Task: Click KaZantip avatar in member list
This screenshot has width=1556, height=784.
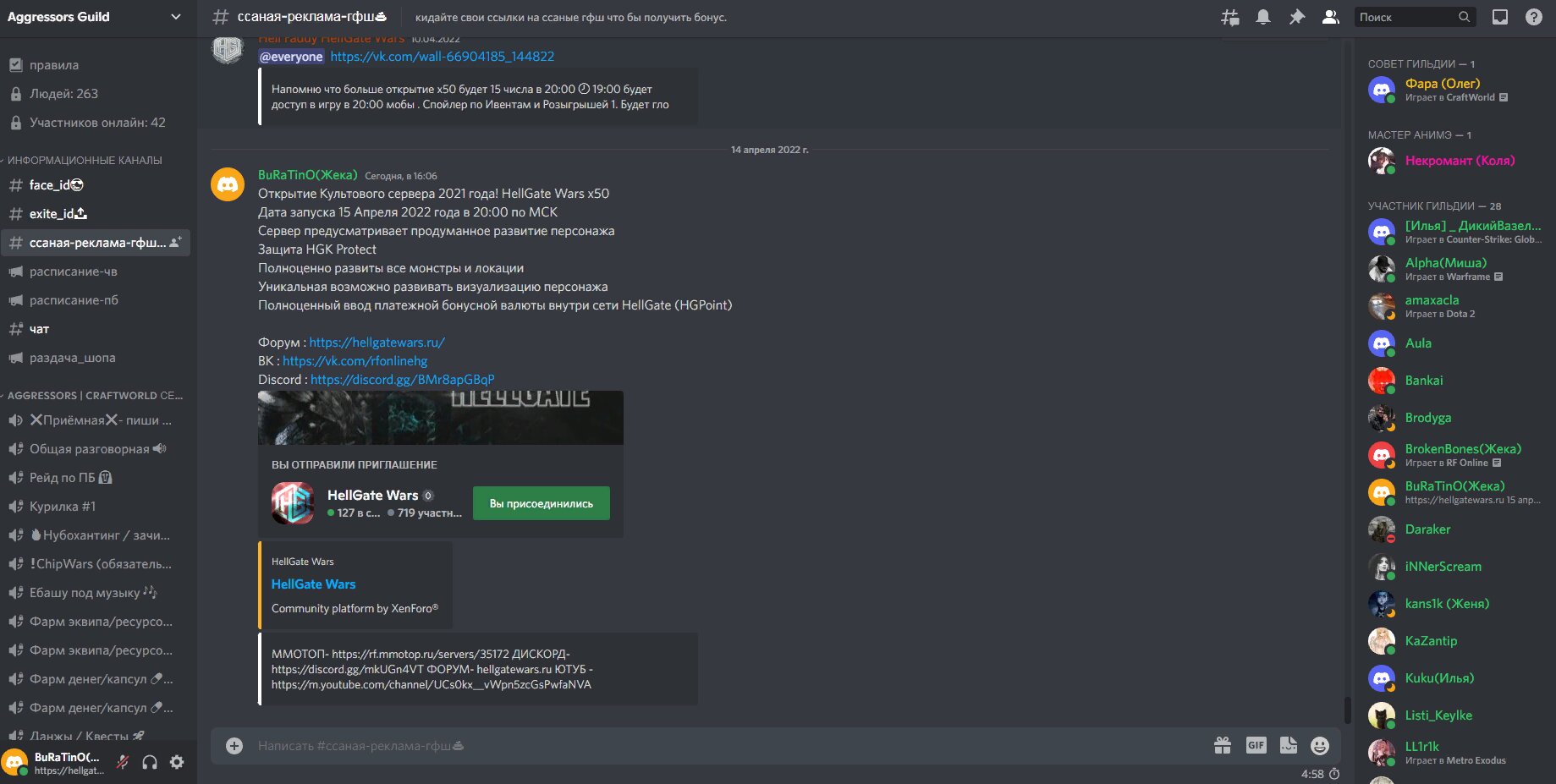Action: pyautogui.click(x=1382, y=641)
